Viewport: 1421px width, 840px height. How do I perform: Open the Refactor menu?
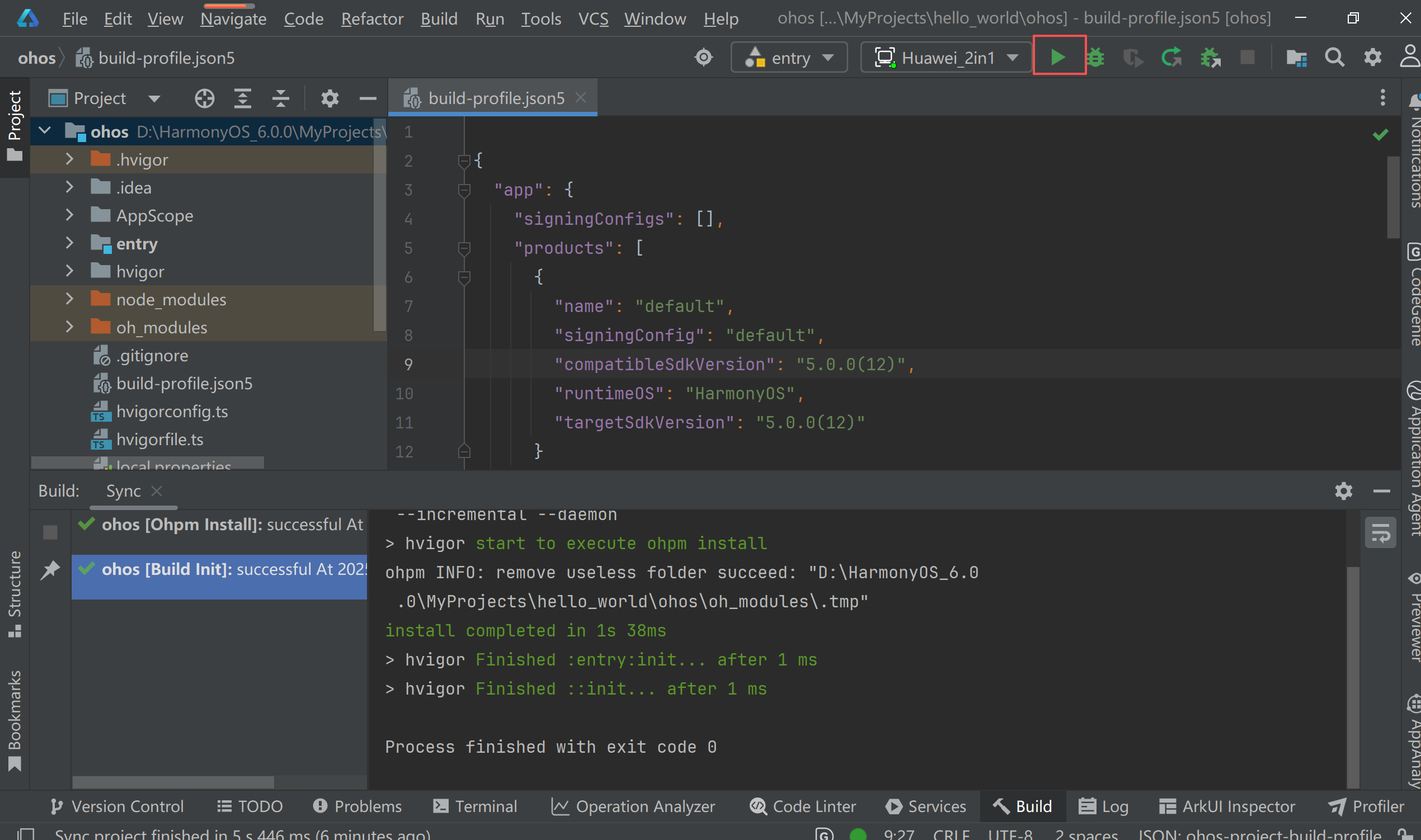(372, 18)
